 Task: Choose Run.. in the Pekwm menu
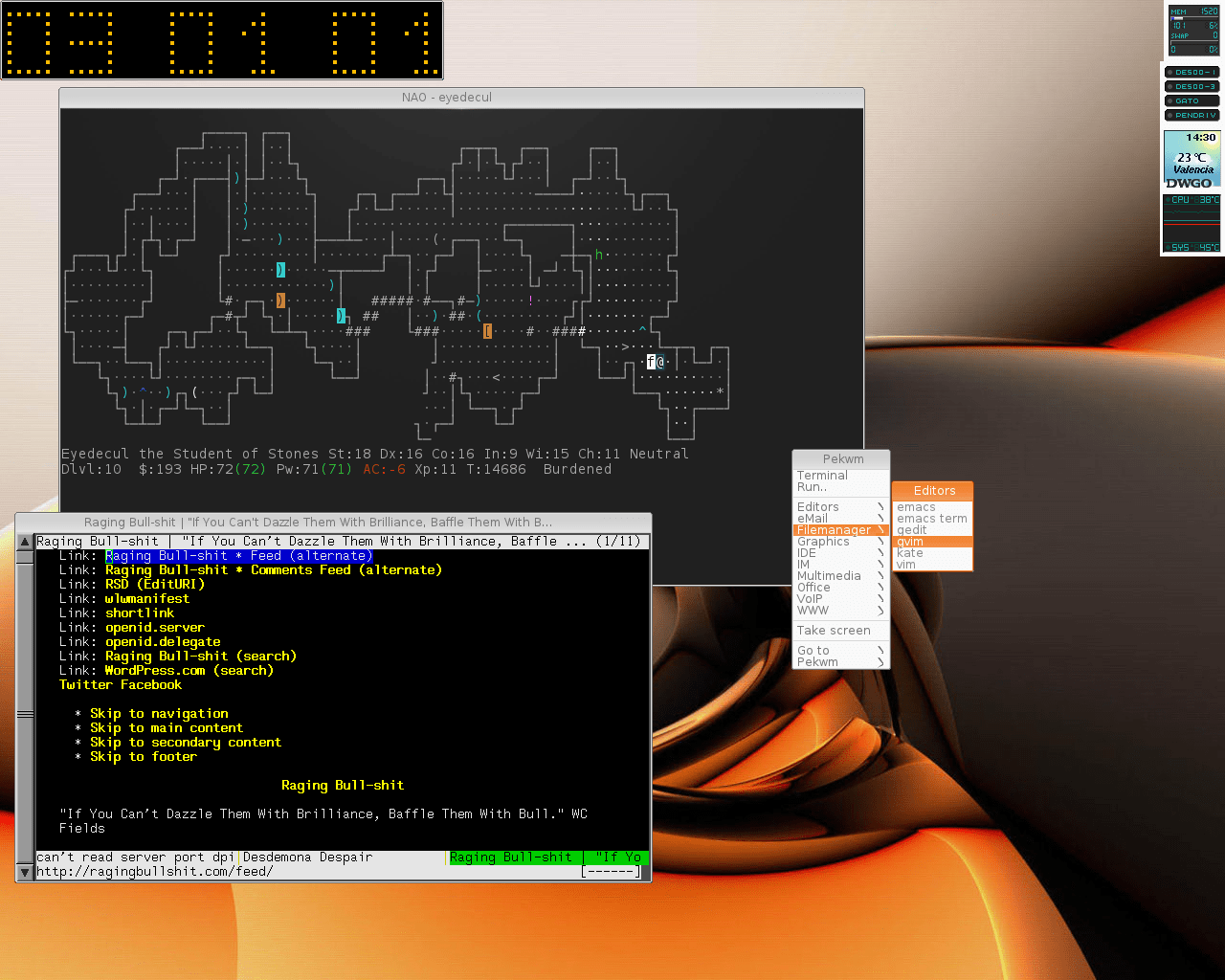click(841, 487)
